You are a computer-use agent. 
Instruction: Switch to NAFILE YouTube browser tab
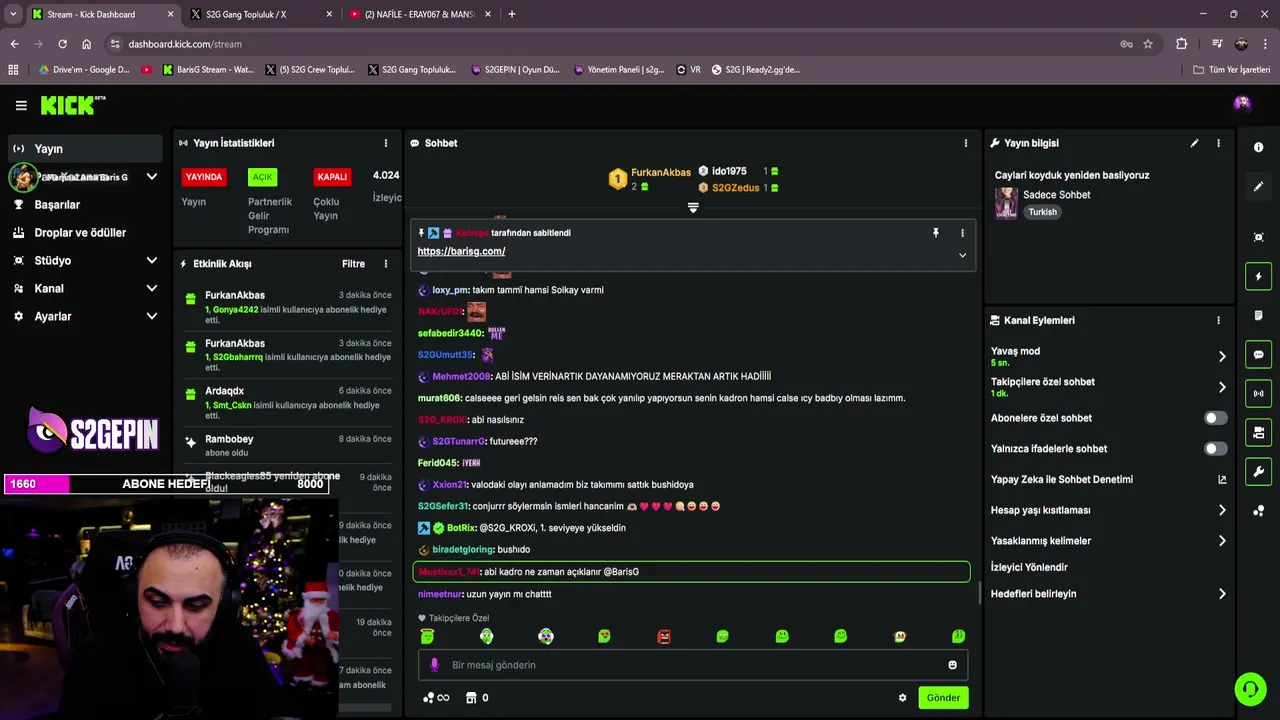420,14
